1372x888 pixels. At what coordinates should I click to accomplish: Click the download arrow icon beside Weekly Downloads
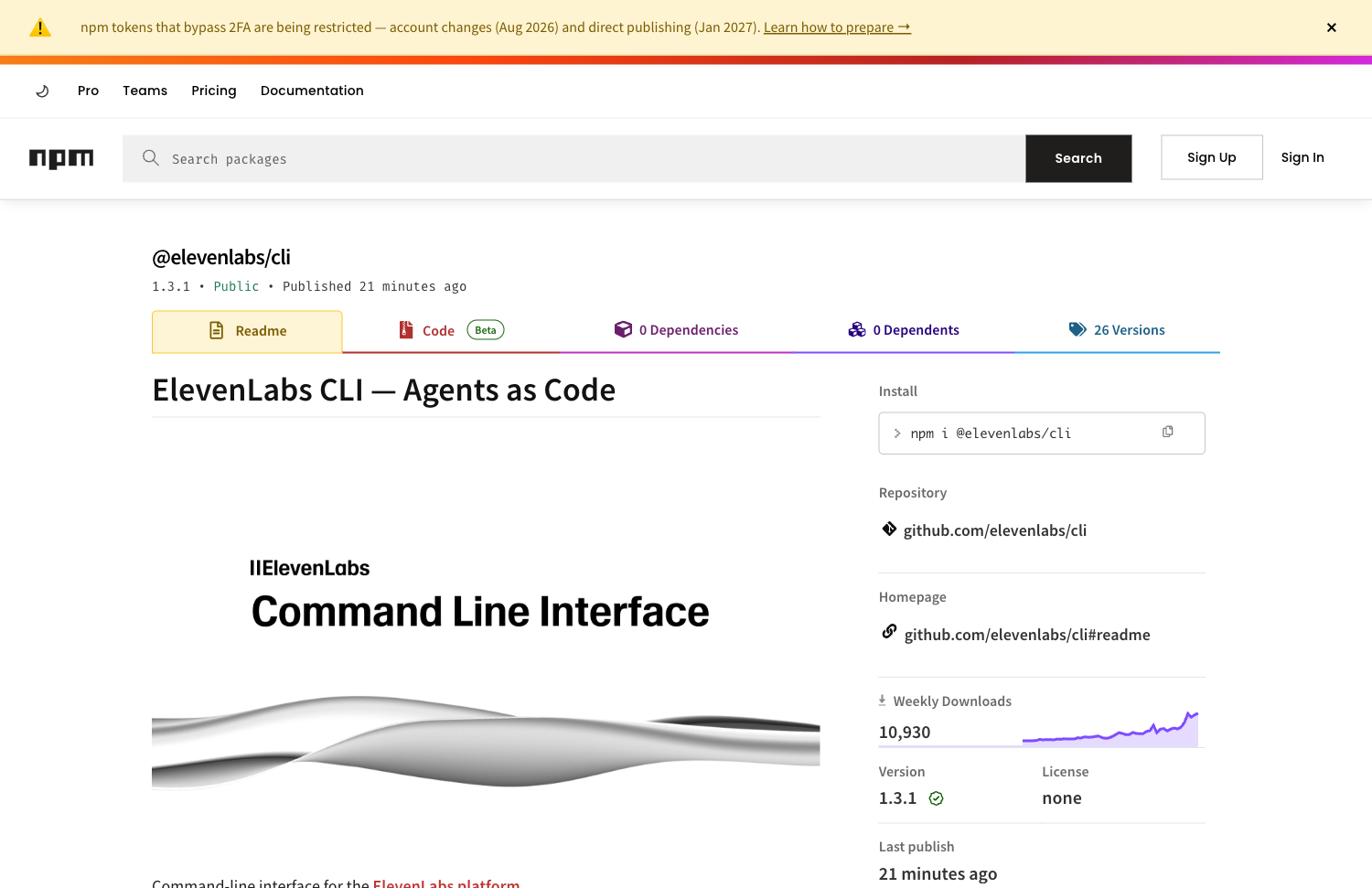[x=883, y=701]
